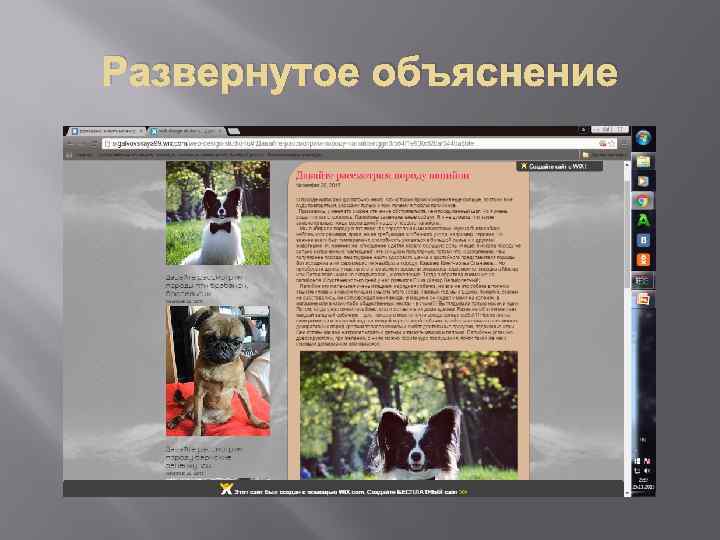
Task: Launch the media player taskbar icon
Action: (643, 181)
